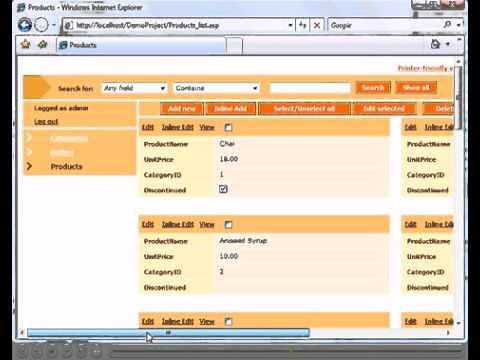Click the arrow icon beside Products menu
480x360 pixels.
(x=29, y=166)
